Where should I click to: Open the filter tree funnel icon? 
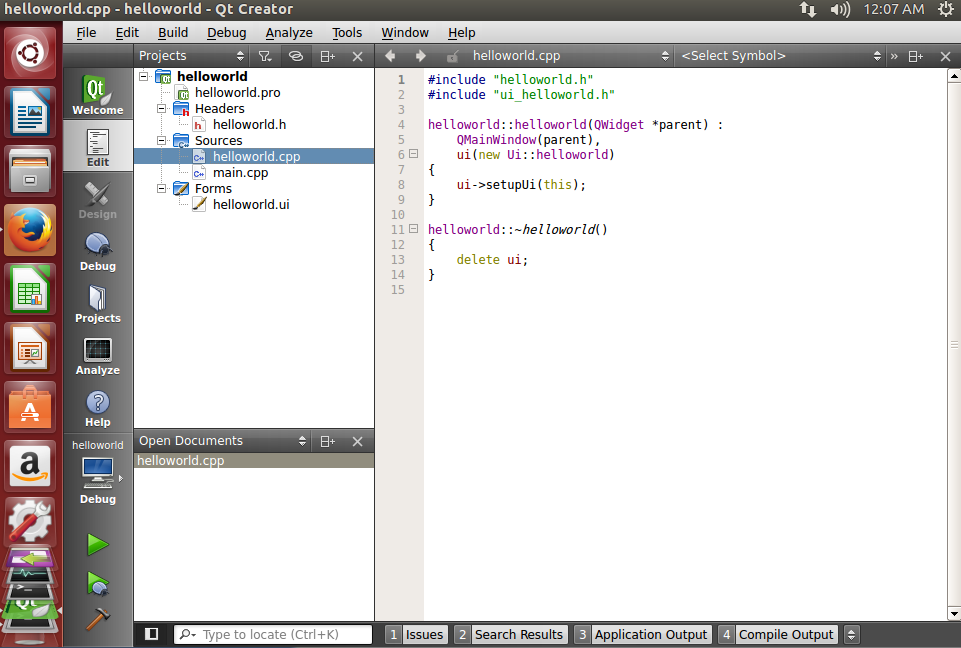pyautogui.click(x=265, y=56)
